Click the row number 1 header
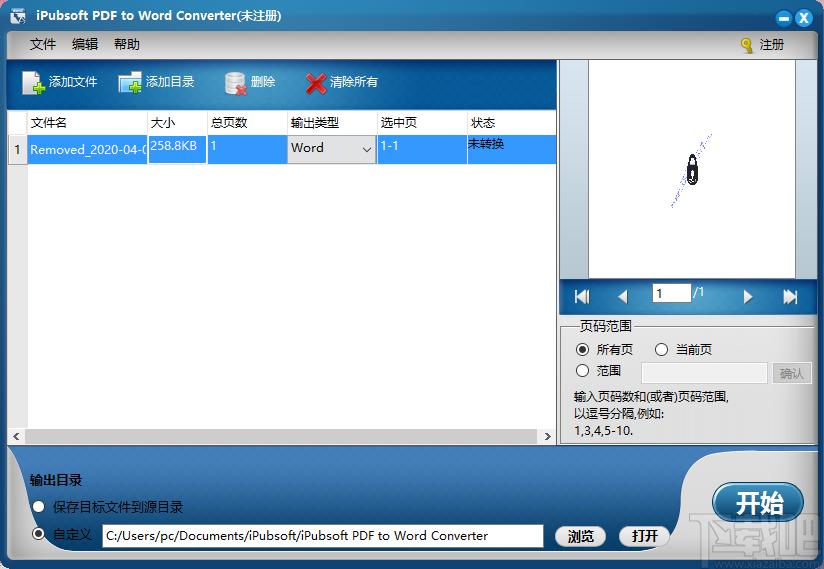Viewport: 824px width, 569px height. pos(17,150)
